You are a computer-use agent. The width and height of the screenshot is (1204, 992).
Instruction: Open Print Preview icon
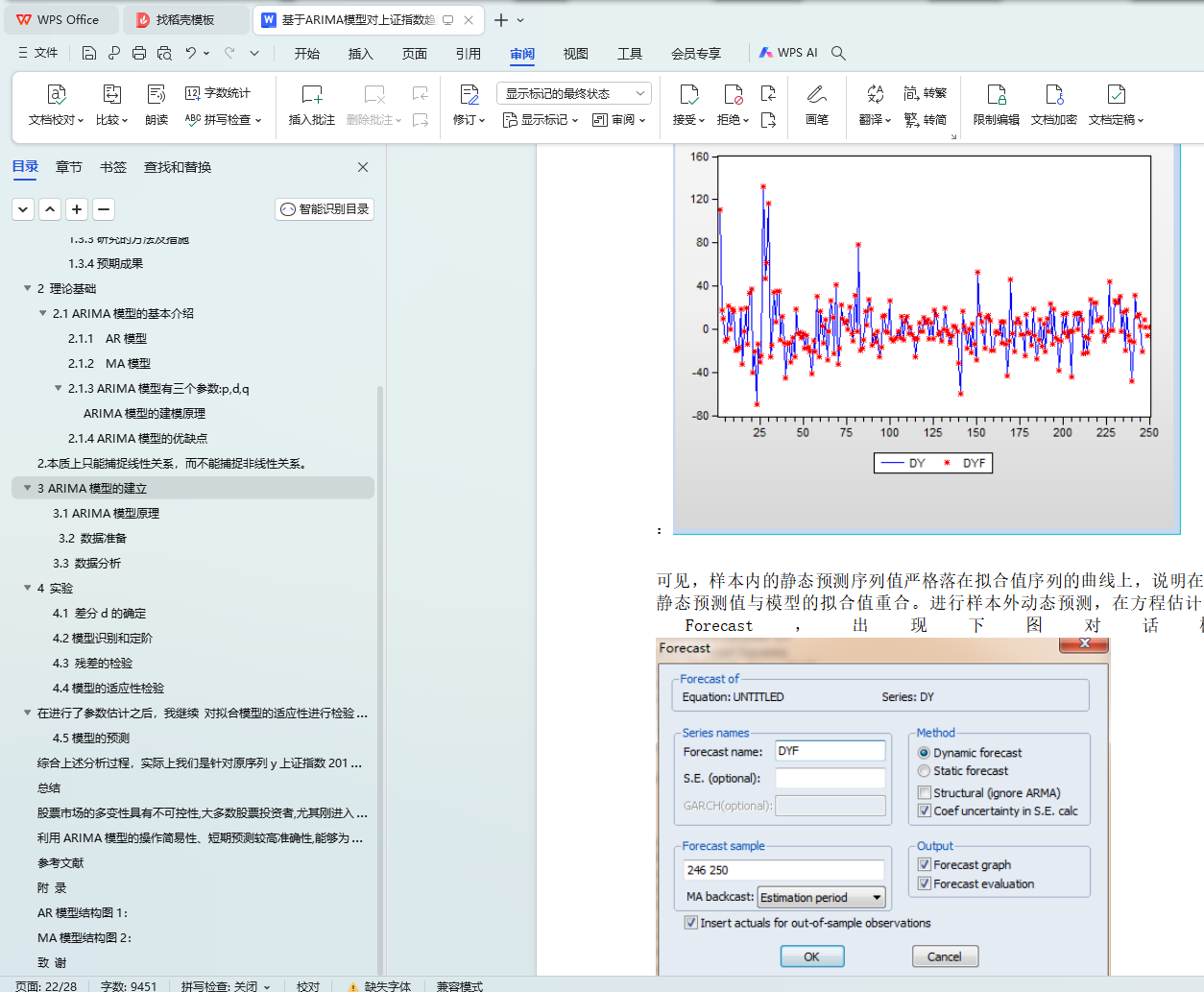pyautogui.click(x=164, y=53)
